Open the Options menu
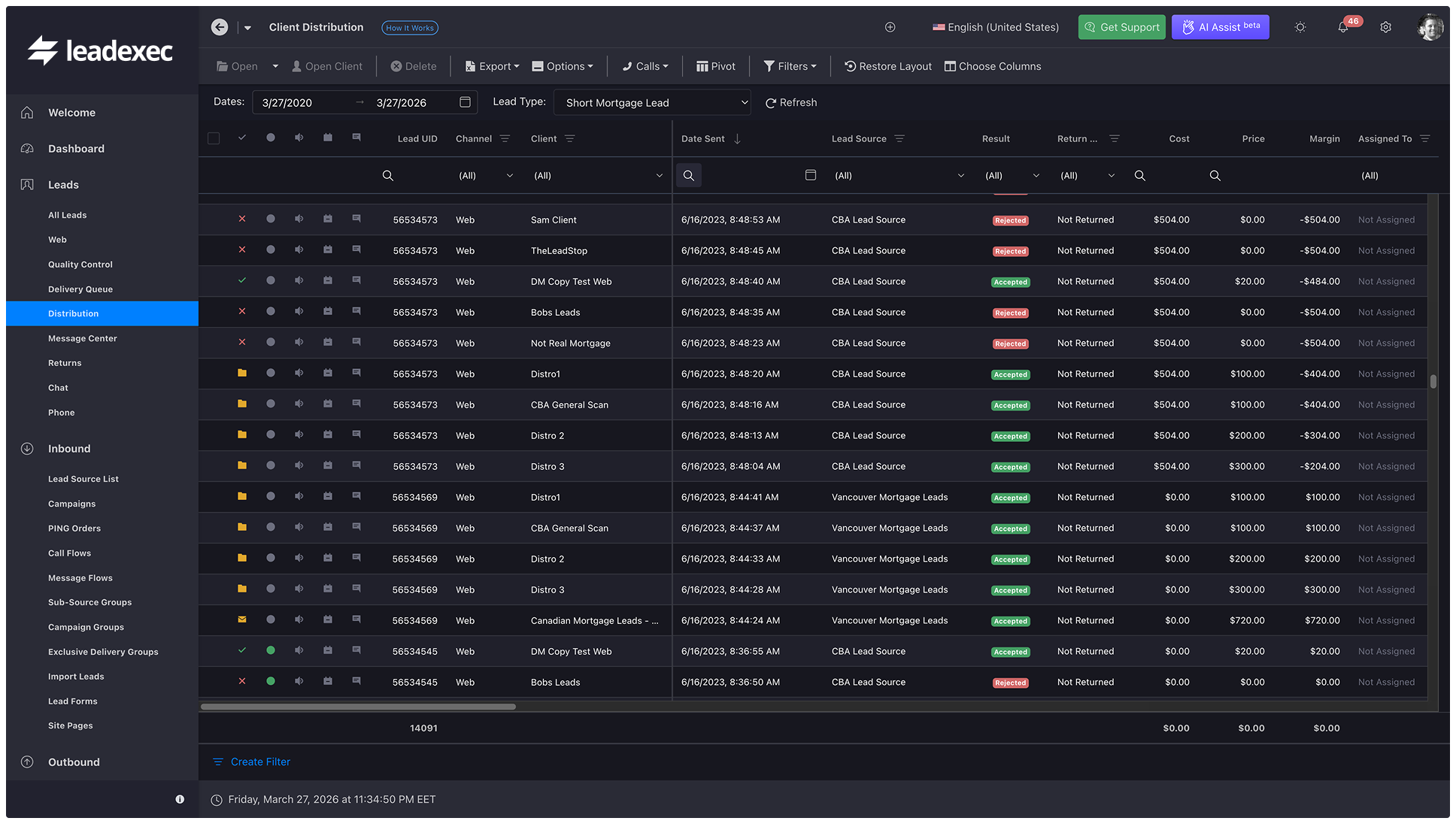1456x824 pixels. point(563,66)
